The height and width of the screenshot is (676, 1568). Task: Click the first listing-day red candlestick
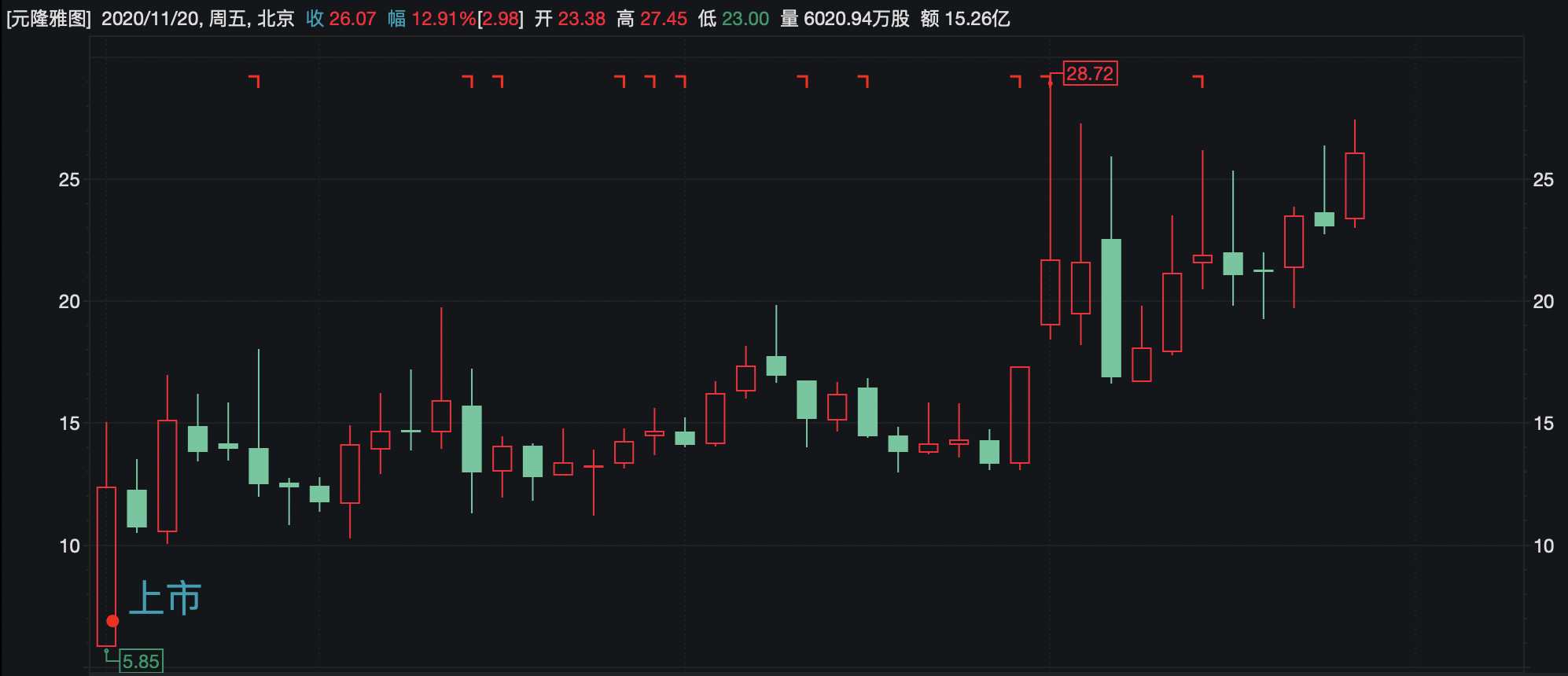(x=106, y=566)
